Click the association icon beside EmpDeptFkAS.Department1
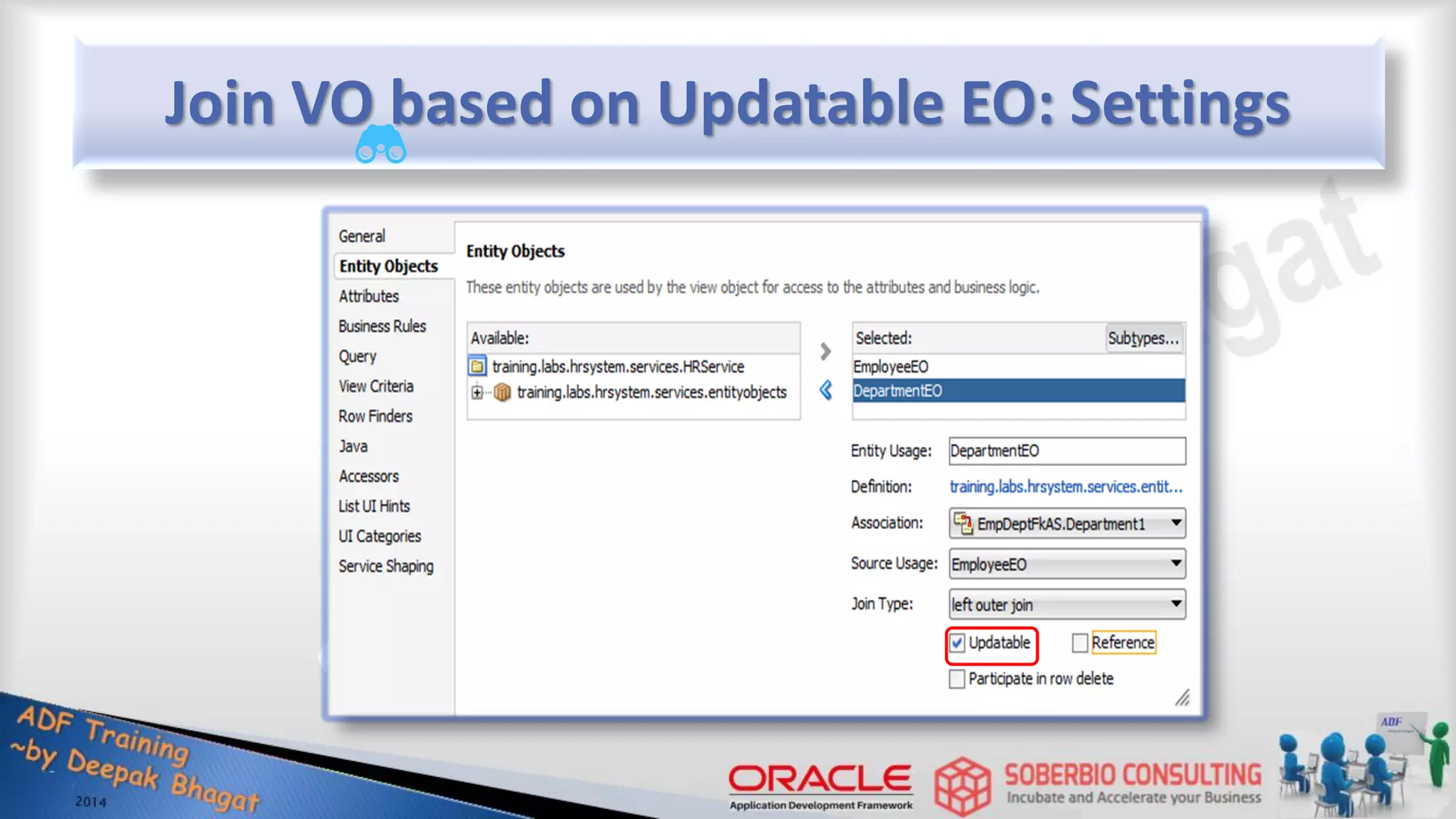1456x819 pixels. coord(963,524)
